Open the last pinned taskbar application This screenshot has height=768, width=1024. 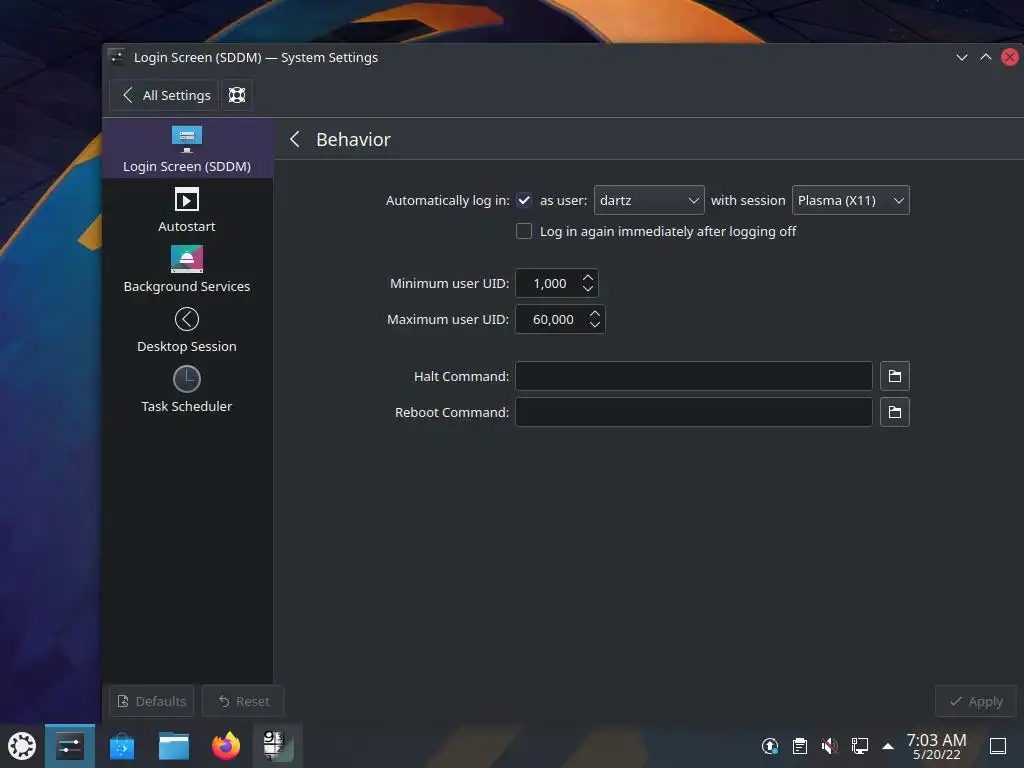(277, 746)
